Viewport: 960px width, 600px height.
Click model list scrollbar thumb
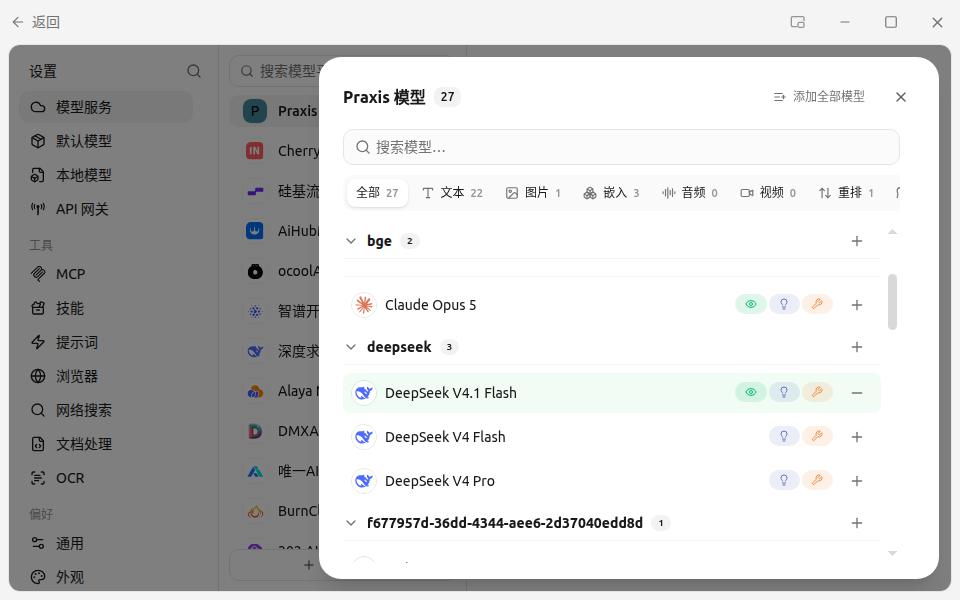point(892,302)
